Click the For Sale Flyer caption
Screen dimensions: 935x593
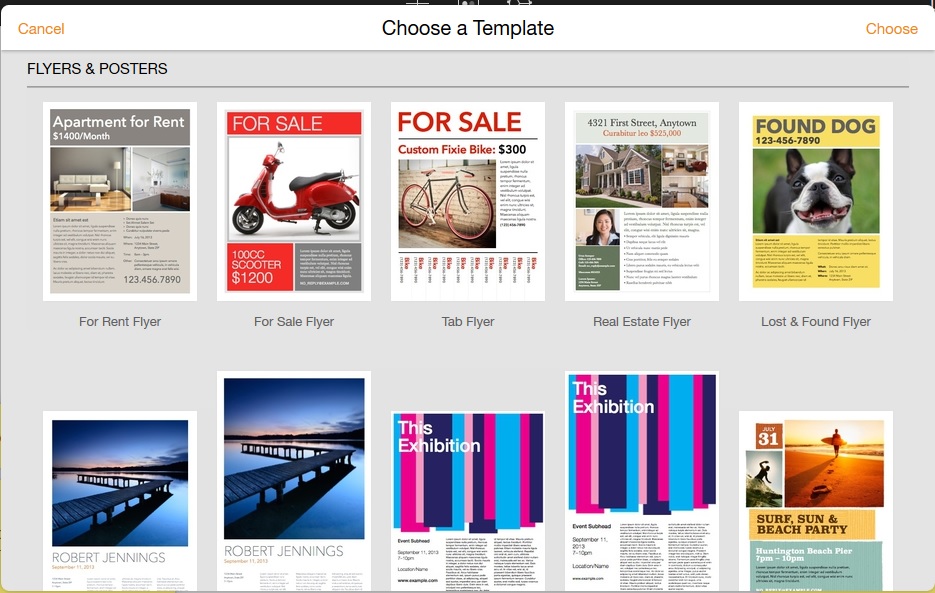(x=294, y=322)
